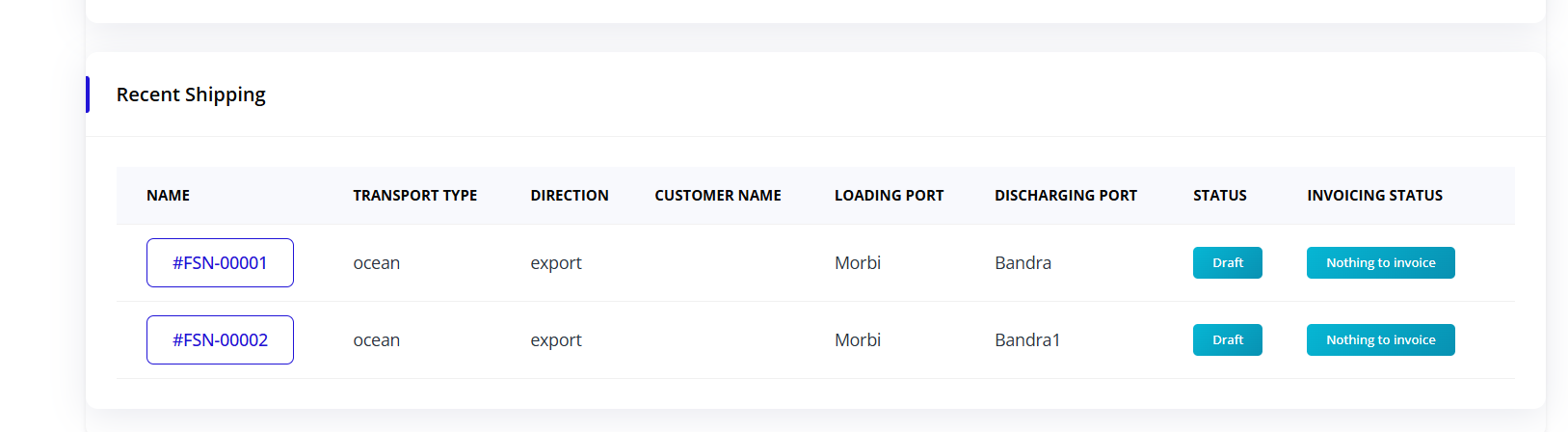Image resolution: width=1568 pixels, height=432 pixels.
Task: Click DISCHARGING PORT column header
Action: coord(1065,195)
